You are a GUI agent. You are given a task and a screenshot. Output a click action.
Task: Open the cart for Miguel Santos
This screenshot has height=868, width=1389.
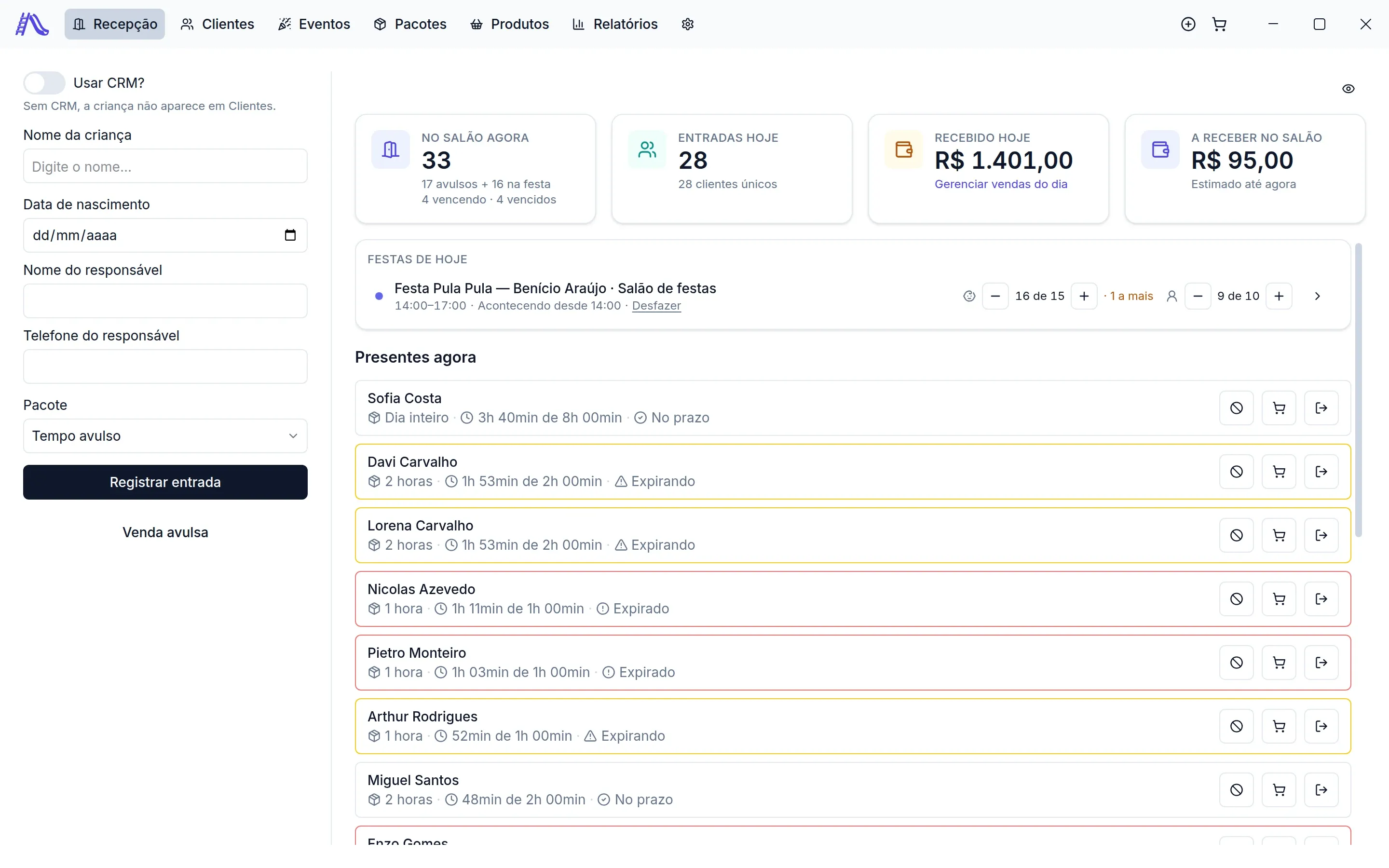pyautogui.click(x=1279, y=790)
